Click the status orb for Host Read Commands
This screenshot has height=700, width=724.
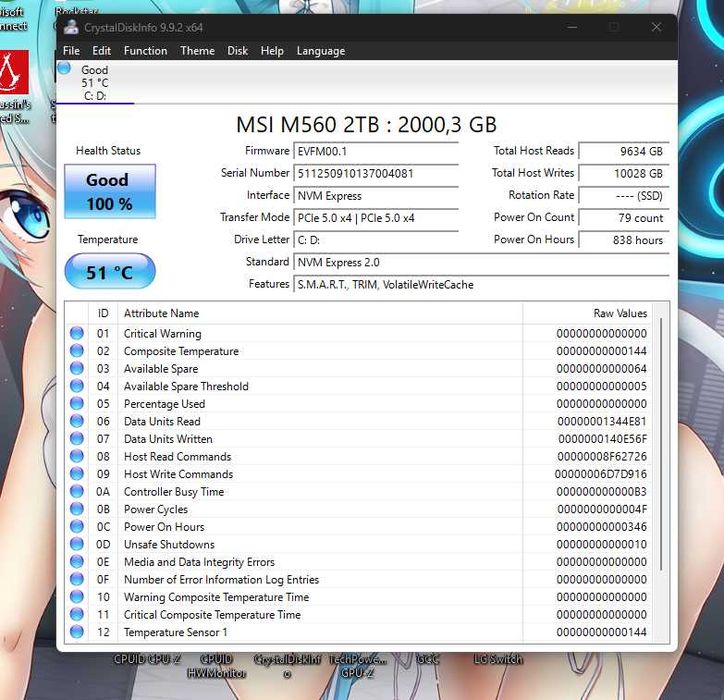click(77, 456)
